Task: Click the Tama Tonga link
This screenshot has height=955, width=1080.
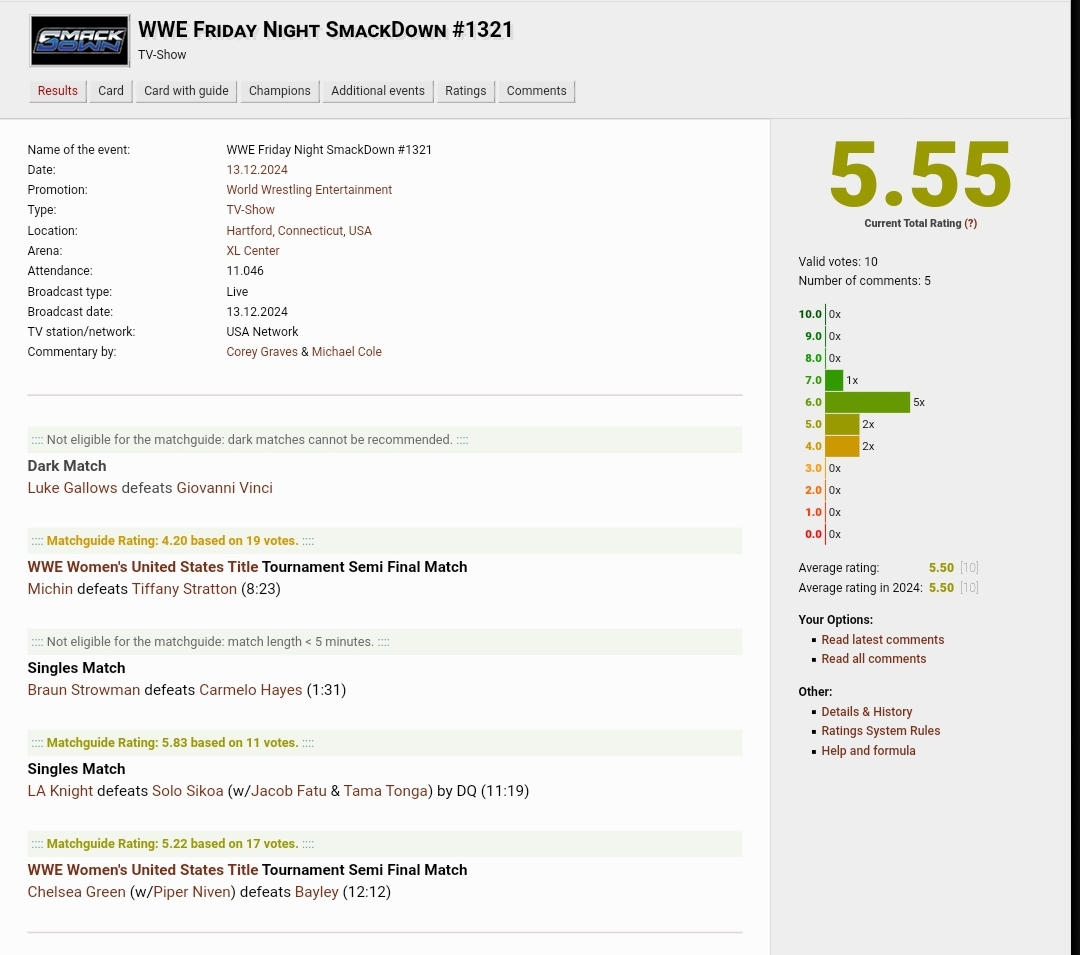Action: pos(386,790)
